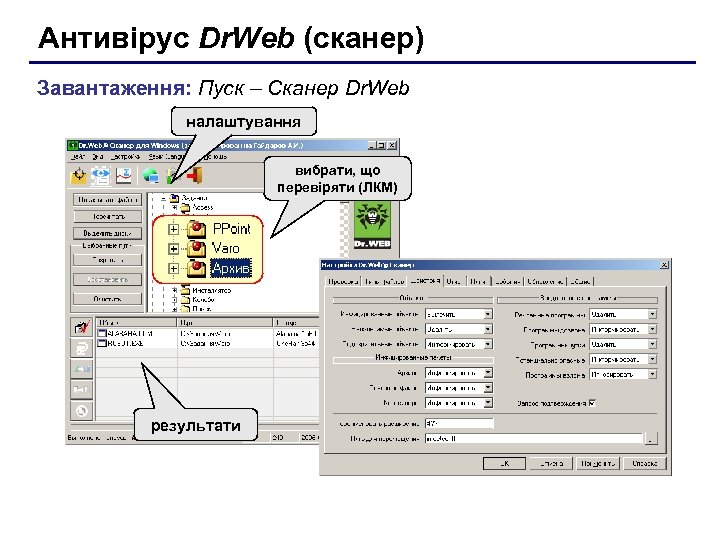Switch to the file types settings tab

click(384, 281)
